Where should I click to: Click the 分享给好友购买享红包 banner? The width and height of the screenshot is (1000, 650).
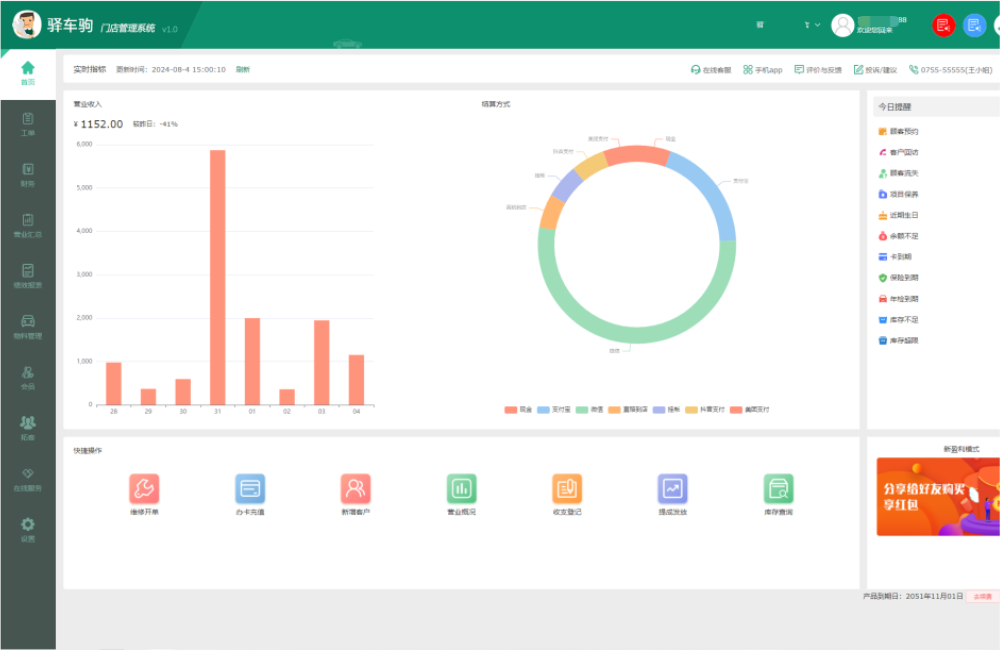938,497
